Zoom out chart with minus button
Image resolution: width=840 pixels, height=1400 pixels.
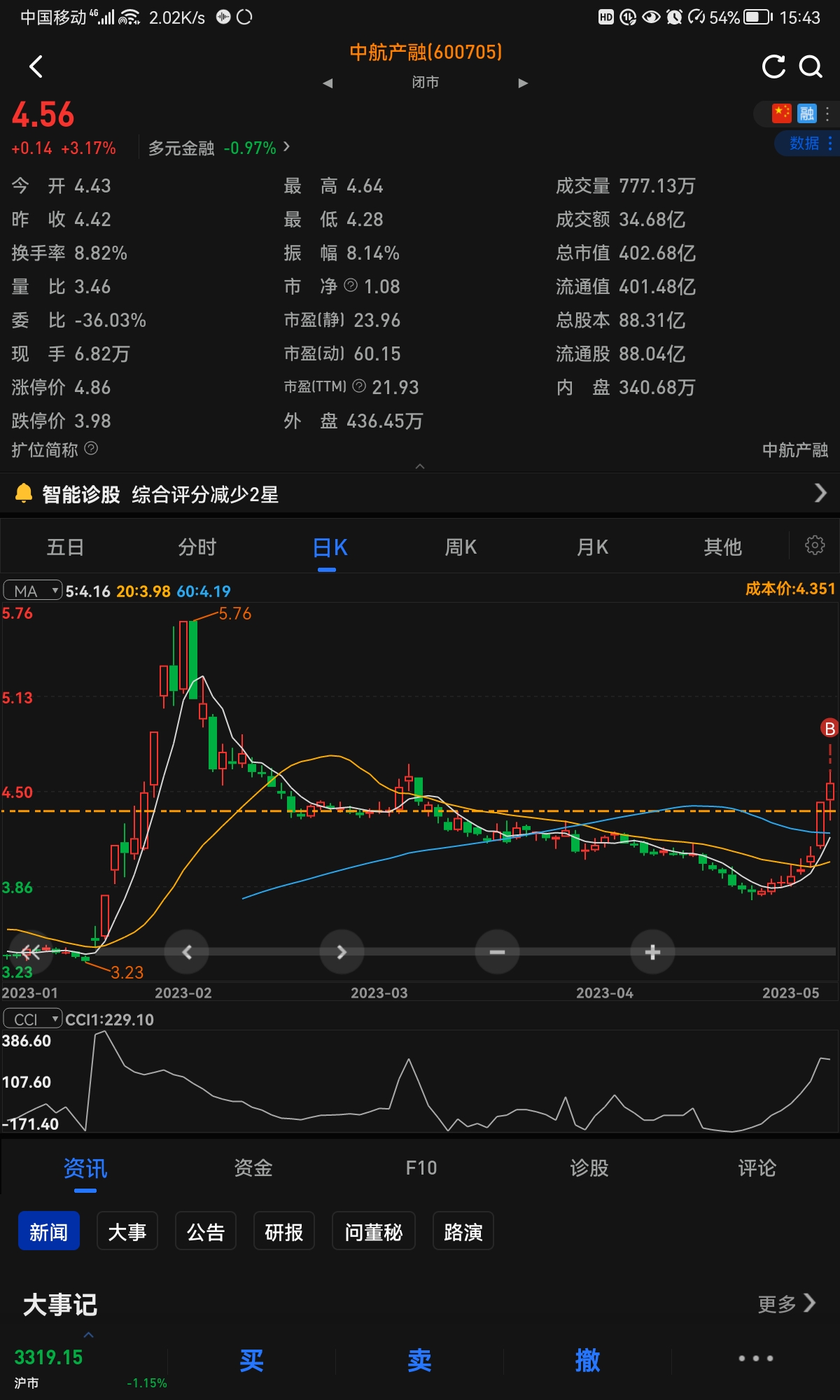[497, 952]
